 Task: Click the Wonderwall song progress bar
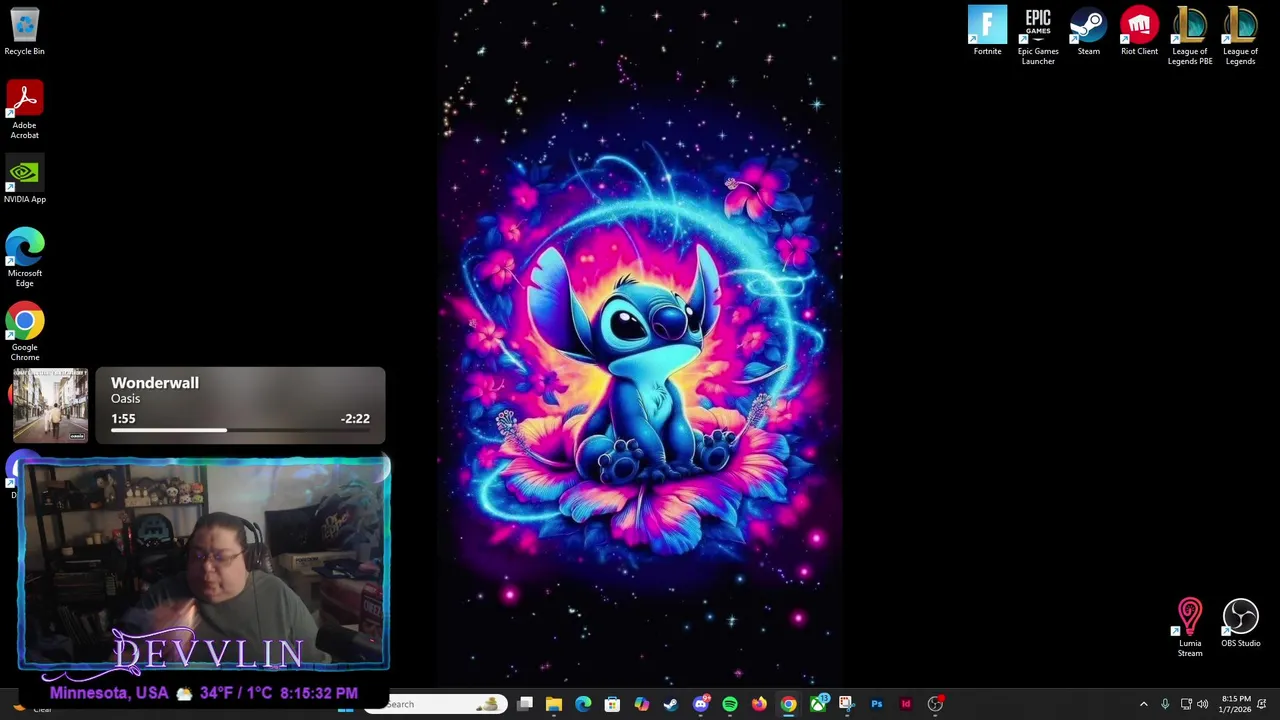pos(240,430)
